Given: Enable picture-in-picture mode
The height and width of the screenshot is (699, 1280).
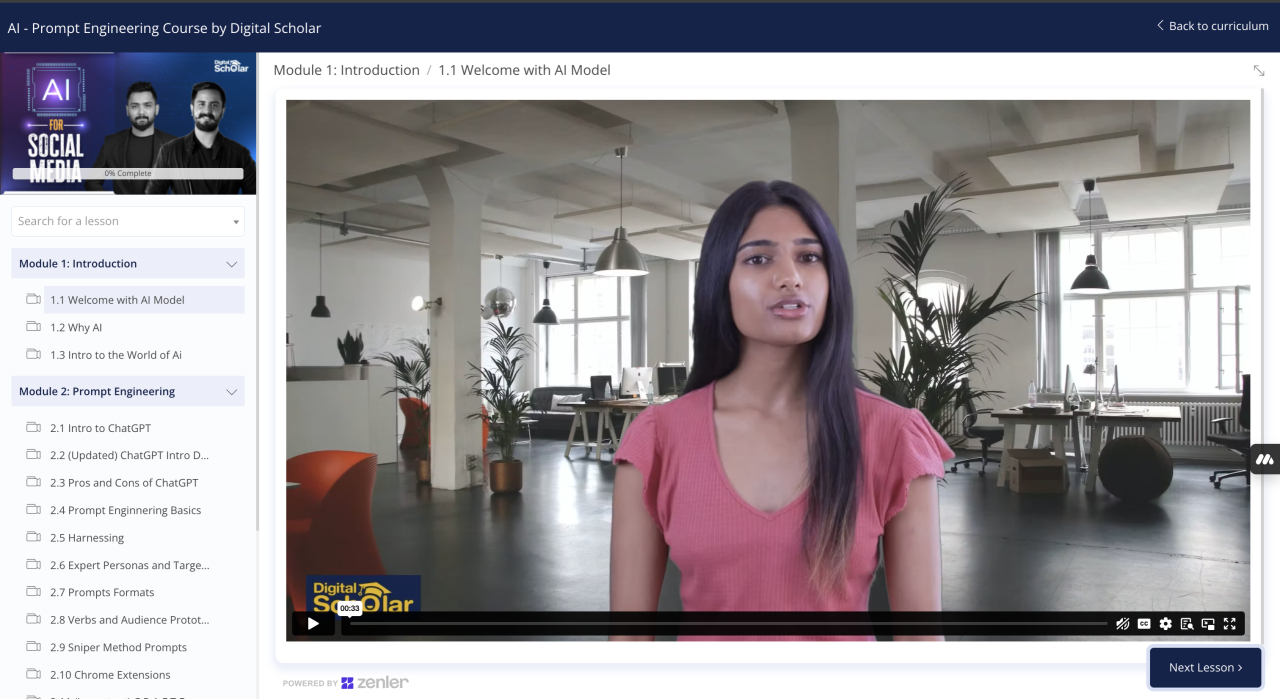Looking at the screenshot, I should point(1208,624).
